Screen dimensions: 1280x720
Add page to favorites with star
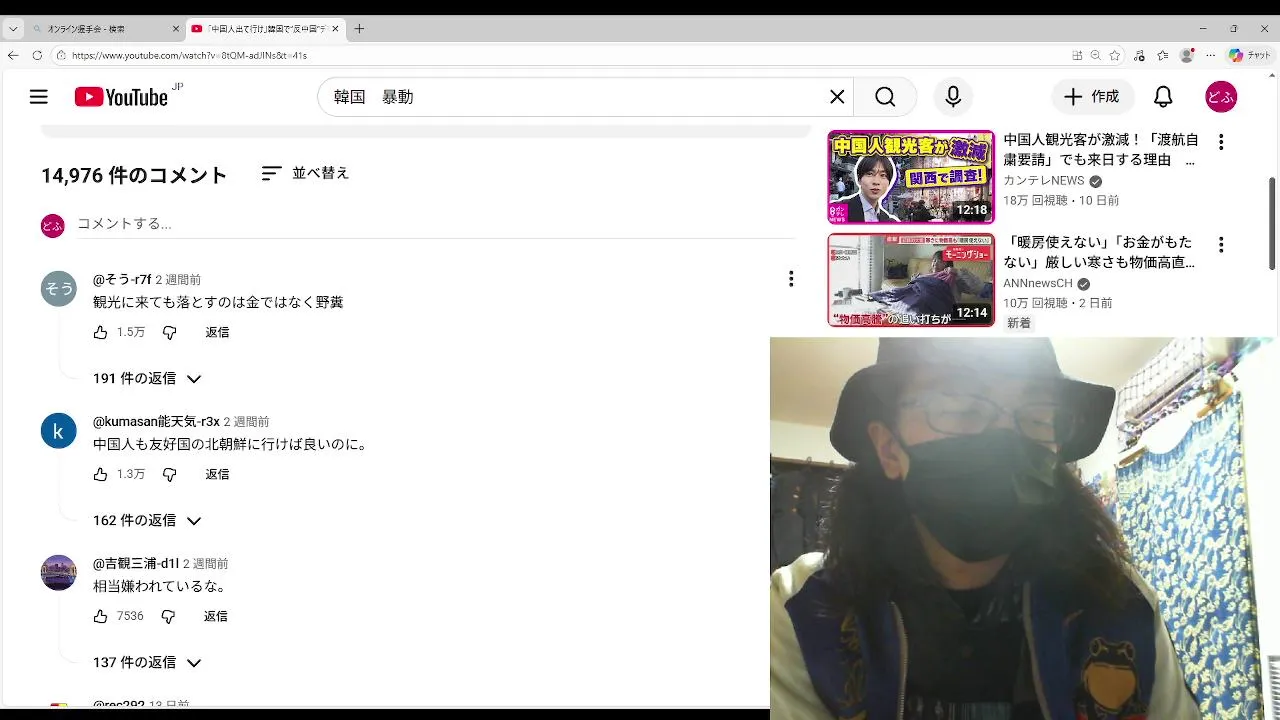(x=1115, y=56)
